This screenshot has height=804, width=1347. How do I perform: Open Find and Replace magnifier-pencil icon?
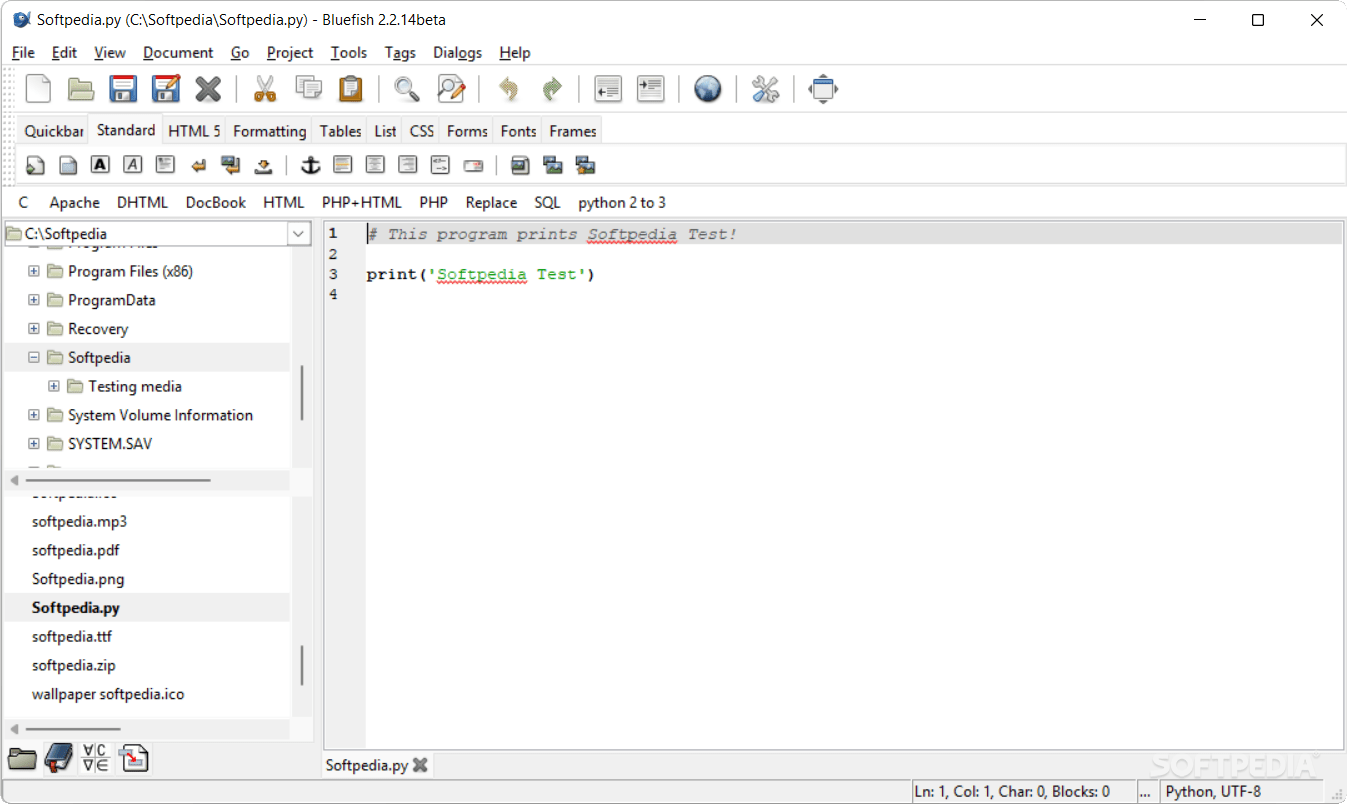point(451,89)
